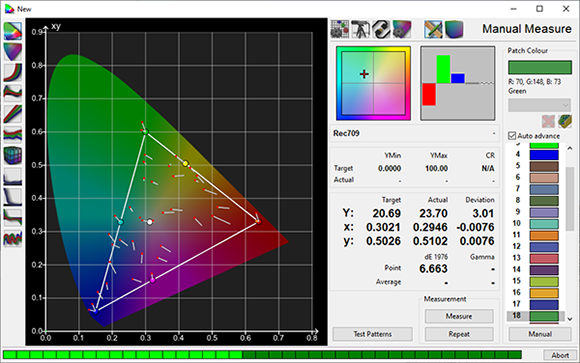Screen dimensions: 580x363
Task: Select amber patch swatch number 16
Action: click(544, 293)
